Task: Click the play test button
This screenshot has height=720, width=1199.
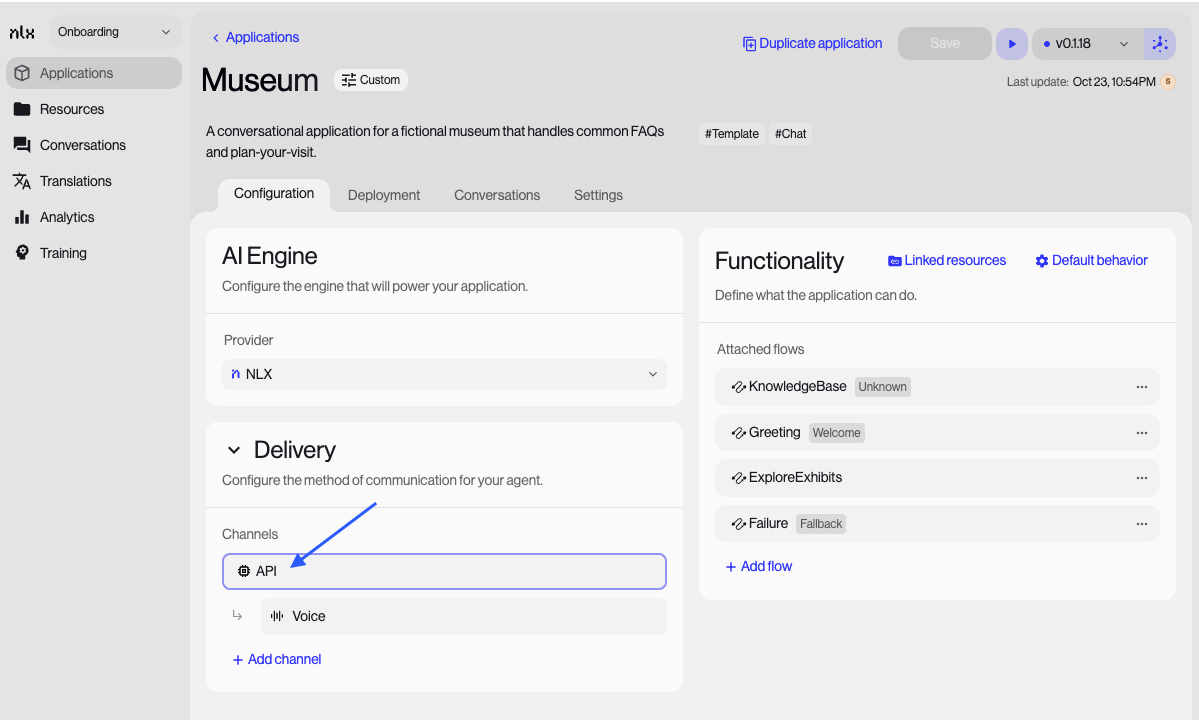Action: click(1011, 44)
